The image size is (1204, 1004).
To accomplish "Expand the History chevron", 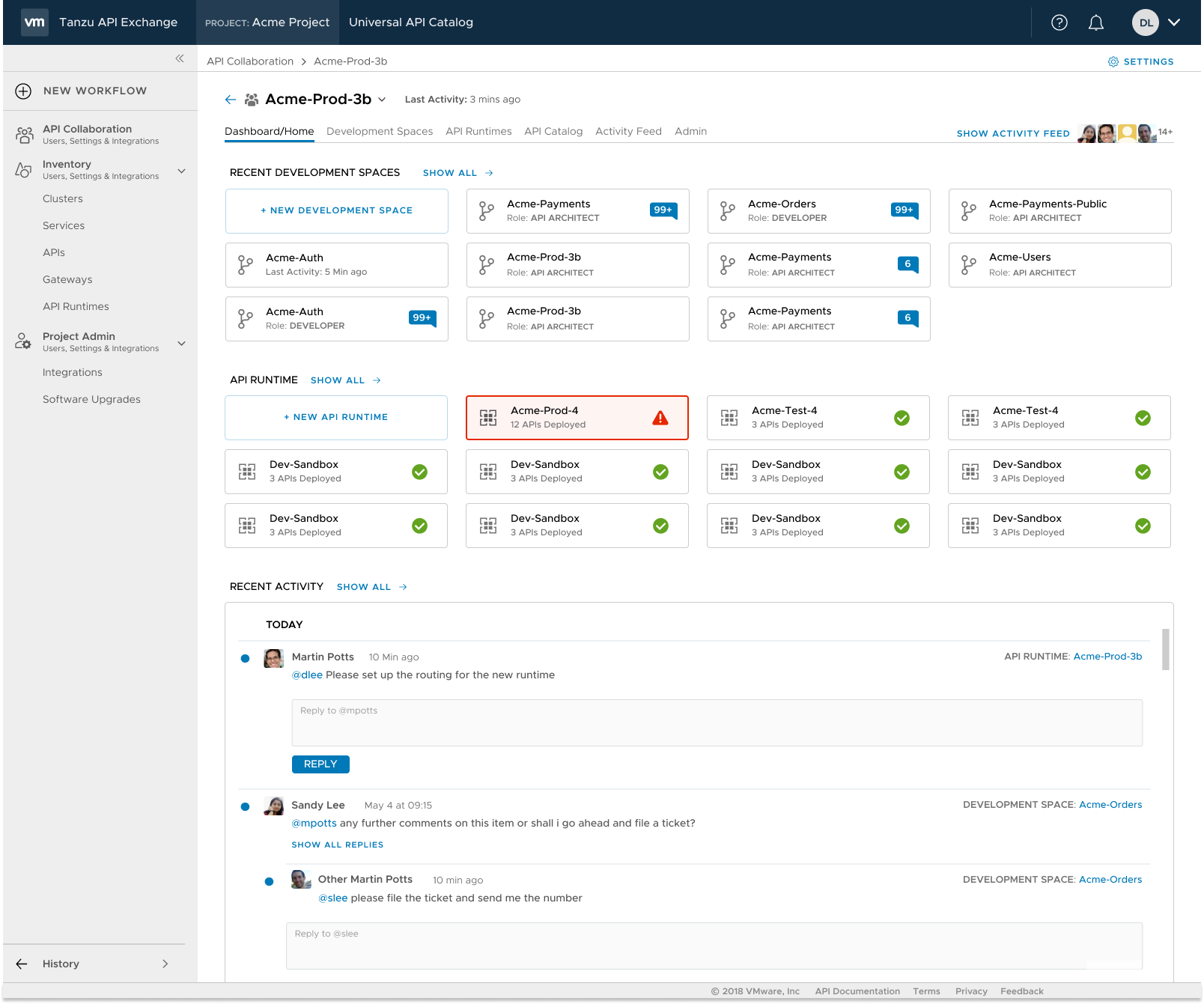I will pos(165,964).
